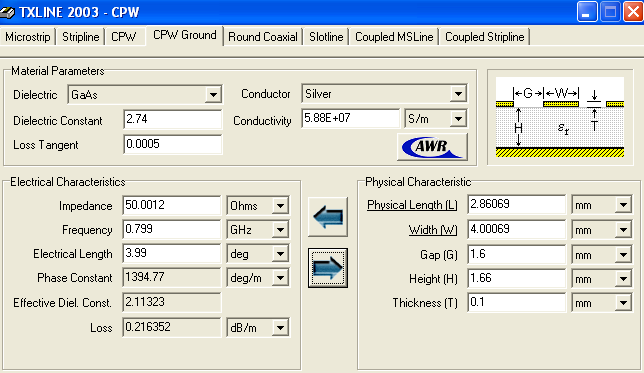Open the Phase Constant deg/m unit dropdown
The width and height of the screenshot is (644, 373).
pos(281,278)
